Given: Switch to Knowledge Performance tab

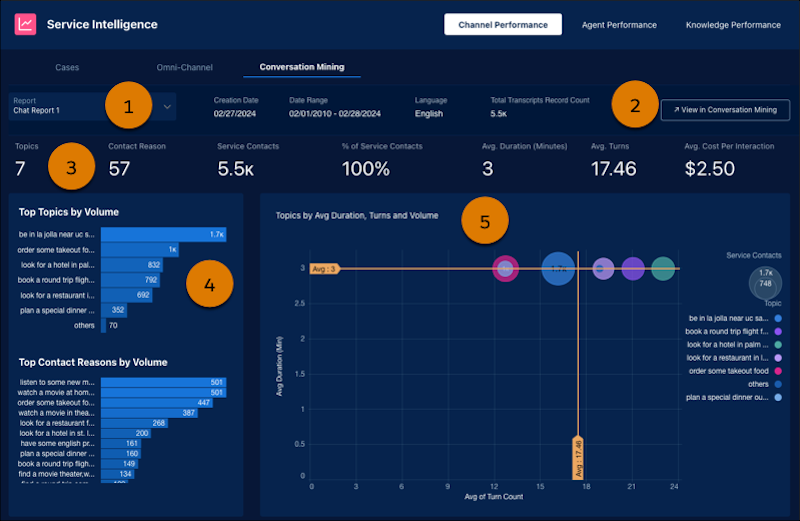Looking at the screenshot, I should click(x=733, y=25).
